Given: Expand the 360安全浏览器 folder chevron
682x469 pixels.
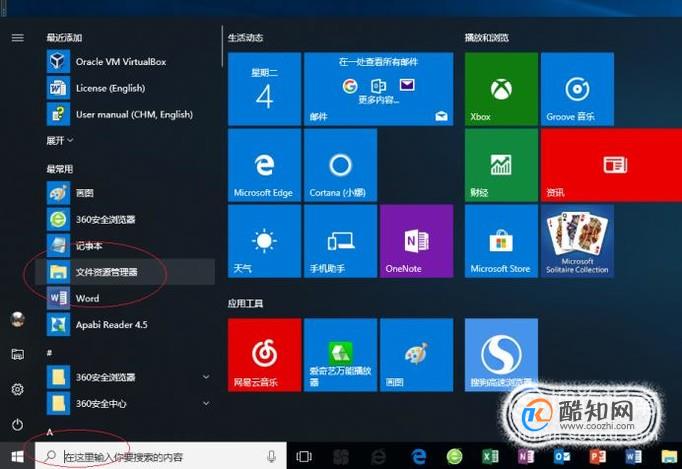Looking at the screenshot, I should point(206,377).
